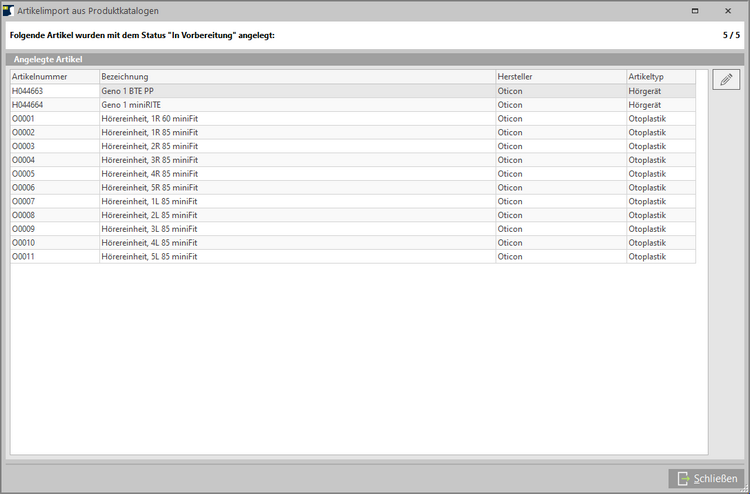
Task: Click Hörgerät type in H044664 row
Action: [645, 105]
